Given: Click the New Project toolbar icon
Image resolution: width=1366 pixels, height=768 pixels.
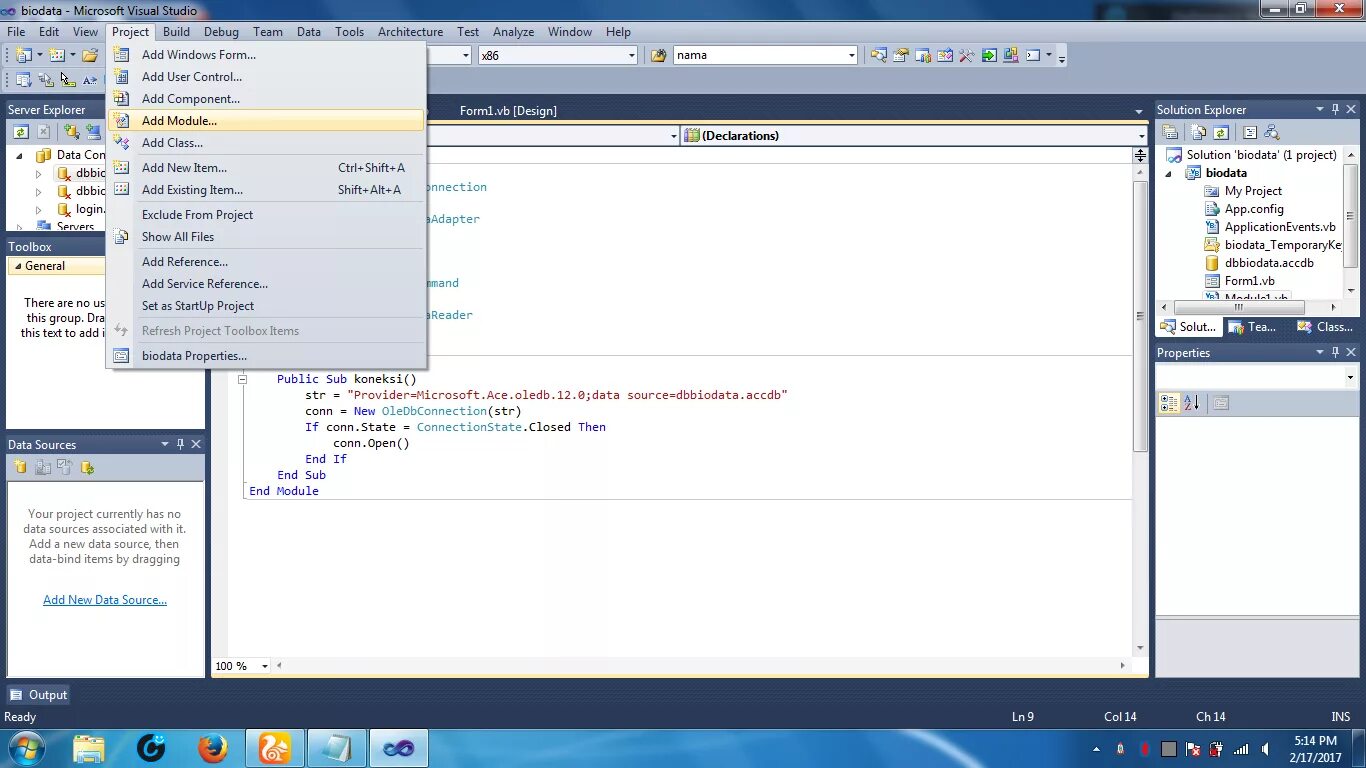Looking at the screenshot, I should (x=24, y=55).
